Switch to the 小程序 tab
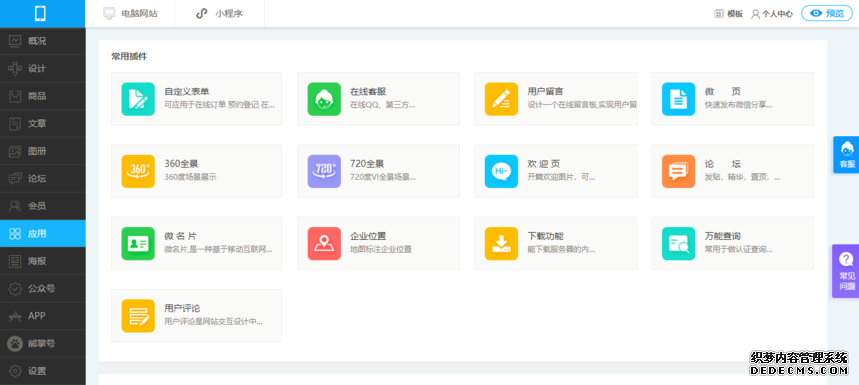859x385 pixels. click(220, 14)
